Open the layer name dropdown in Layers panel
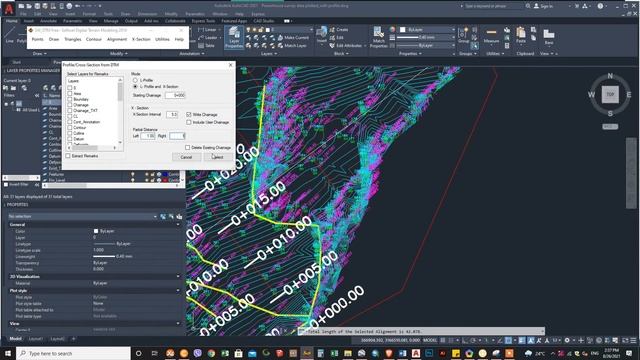Image resolution: width=640 pixels, height=360 pixels. [x=311, y=30]
